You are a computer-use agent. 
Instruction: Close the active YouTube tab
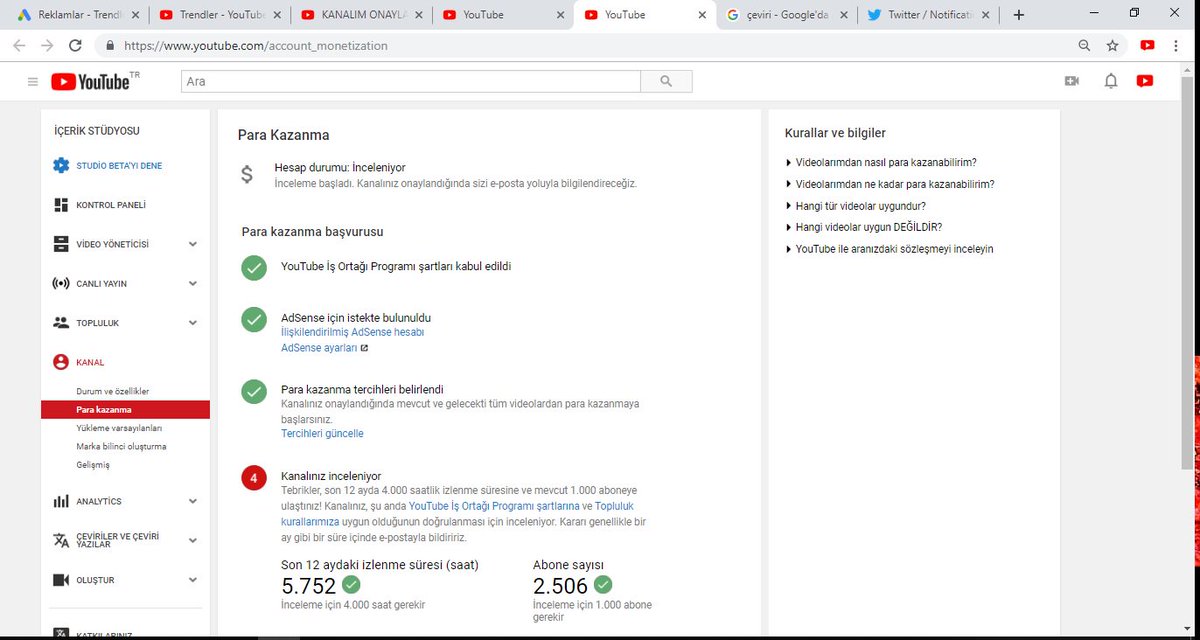coord(702,15)
